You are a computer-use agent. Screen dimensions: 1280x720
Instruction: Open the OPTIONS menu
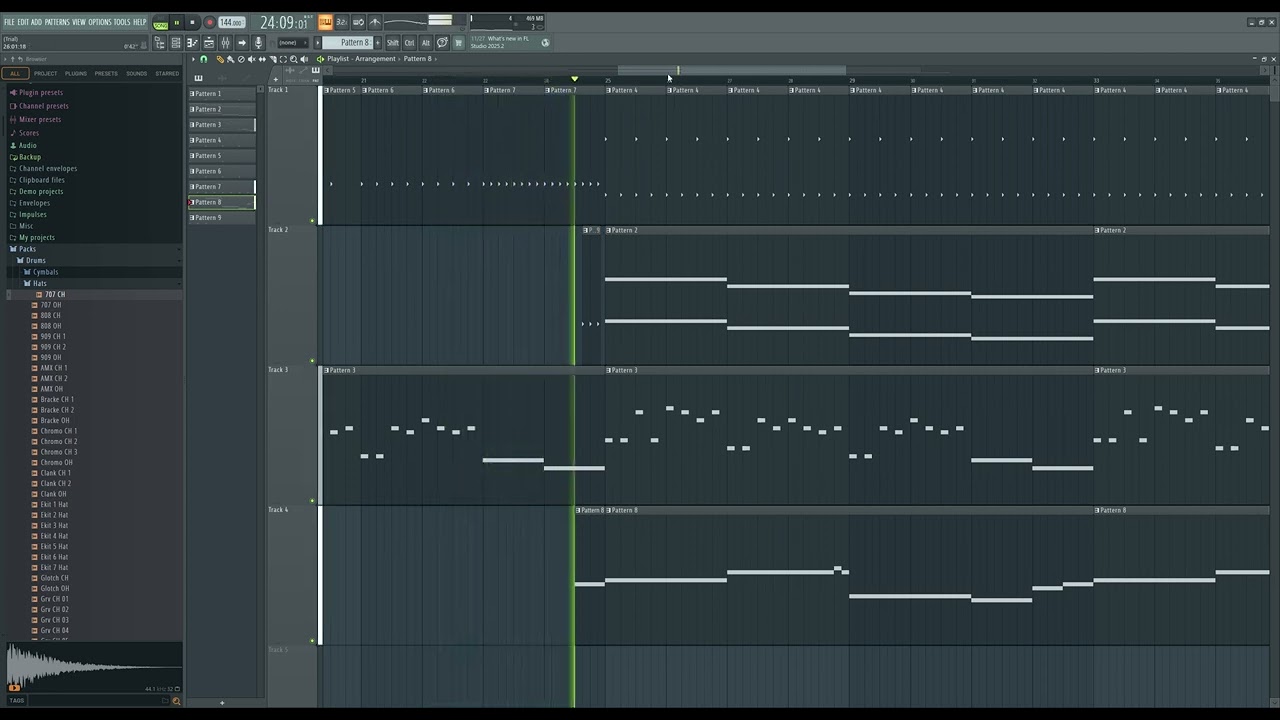click(x=100, y=22)
